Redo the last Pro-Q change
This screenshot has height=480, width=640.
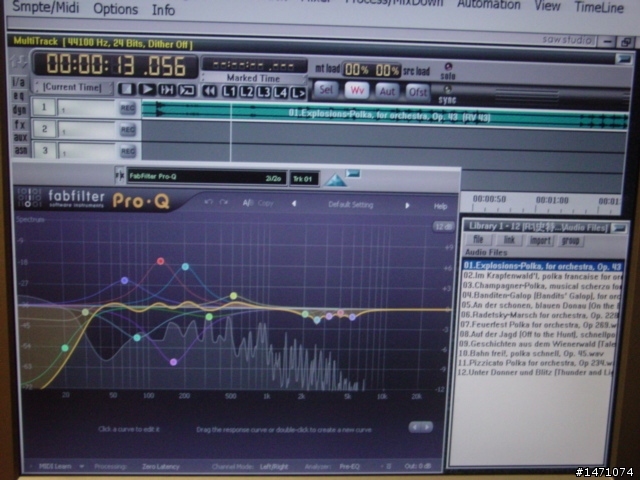click(224, 202)
